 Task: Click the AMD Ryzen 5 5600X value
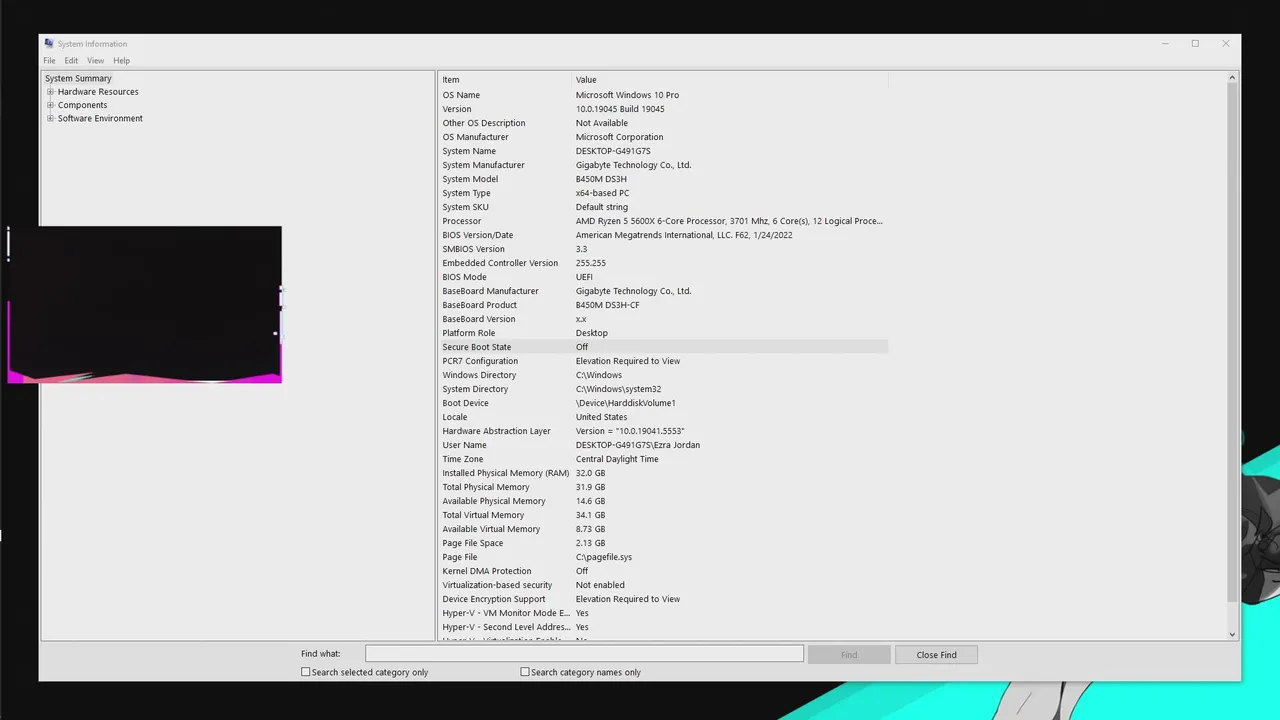[x=729, y=221]
